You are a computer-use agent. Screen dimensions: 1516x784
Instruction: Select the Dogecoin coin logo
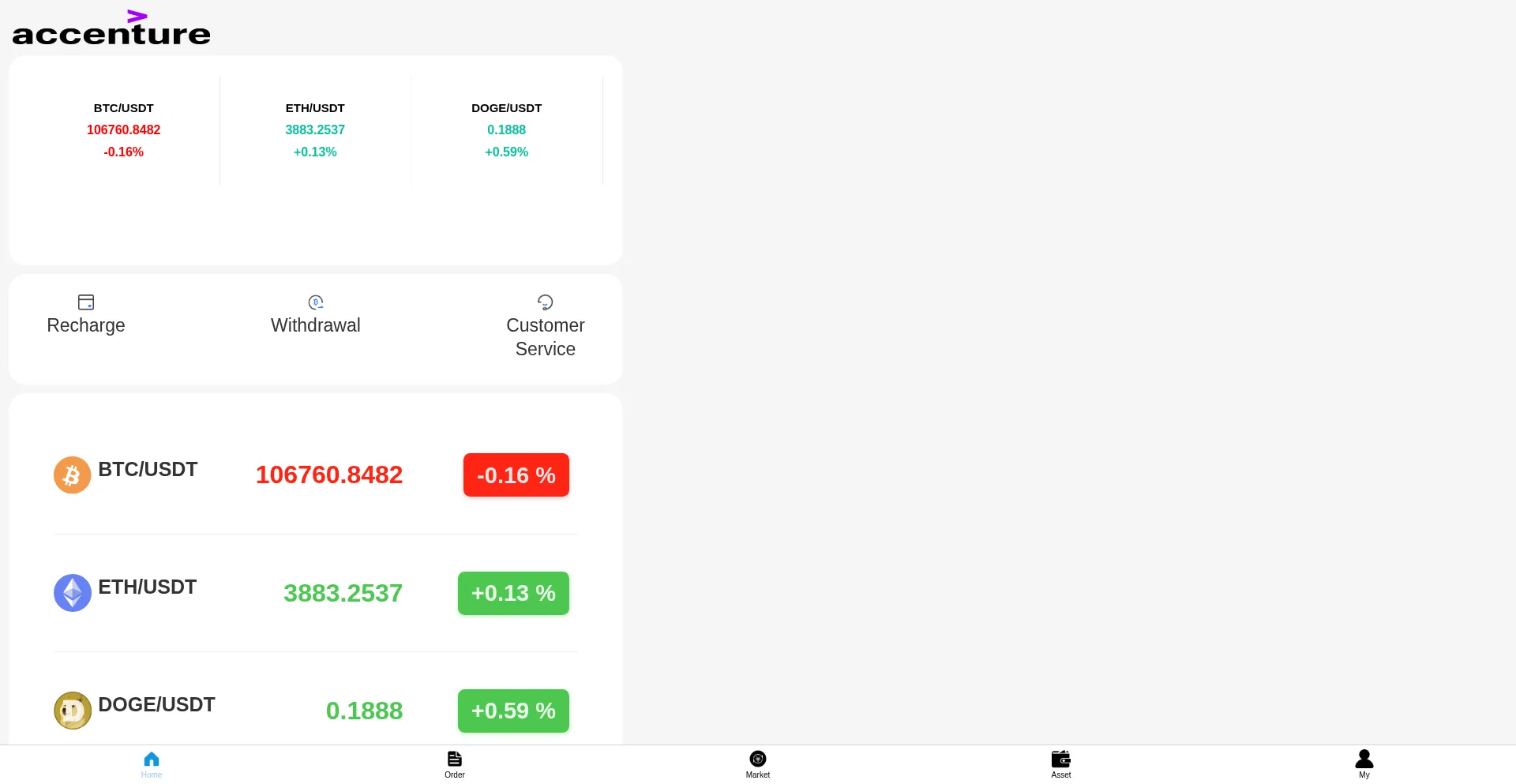click(72, 711)
